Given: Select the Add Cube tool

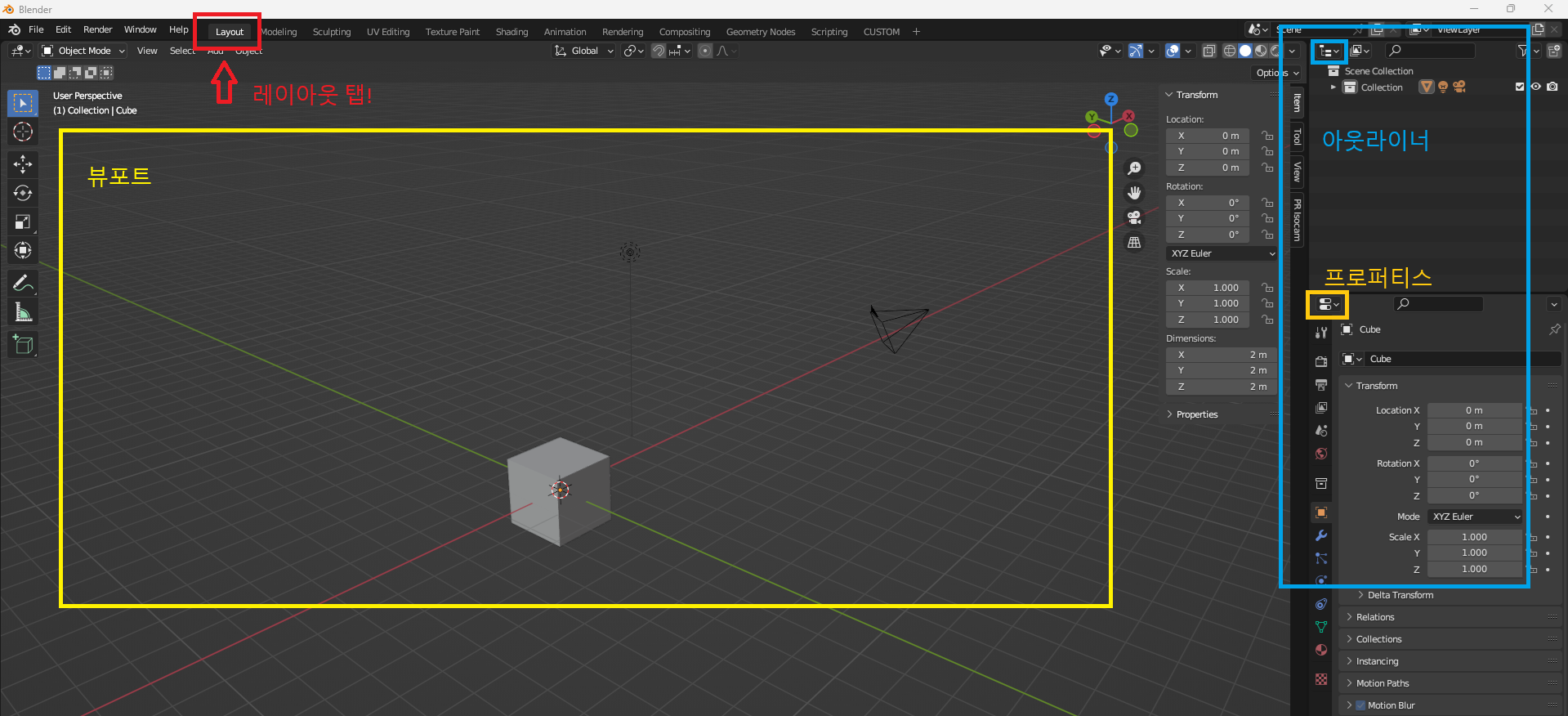Looking at the screenshot, I should pos(23,344).
